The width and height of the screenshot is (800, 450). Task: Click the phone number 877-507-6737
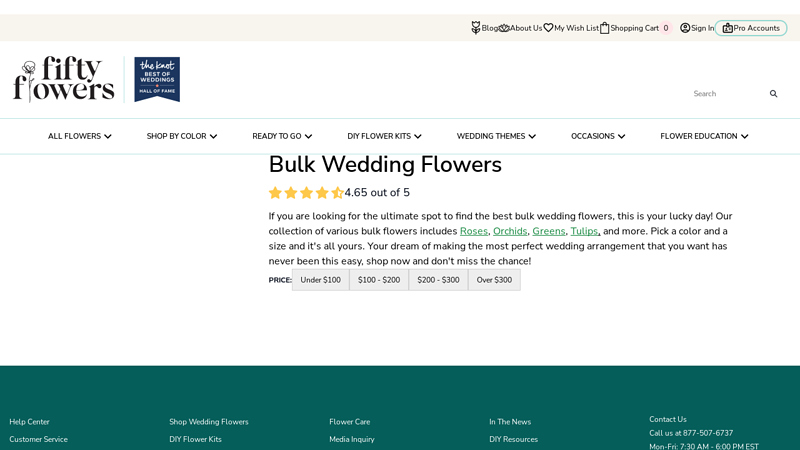[x=708, y=433]
